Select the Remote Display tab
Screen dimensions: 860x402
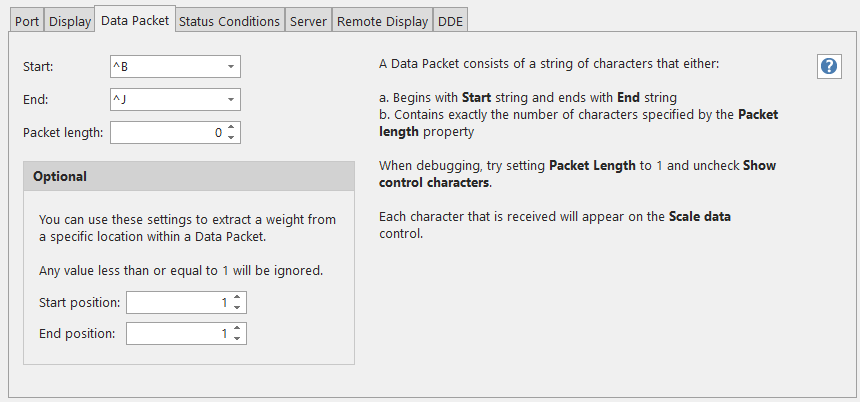(382, 21)
